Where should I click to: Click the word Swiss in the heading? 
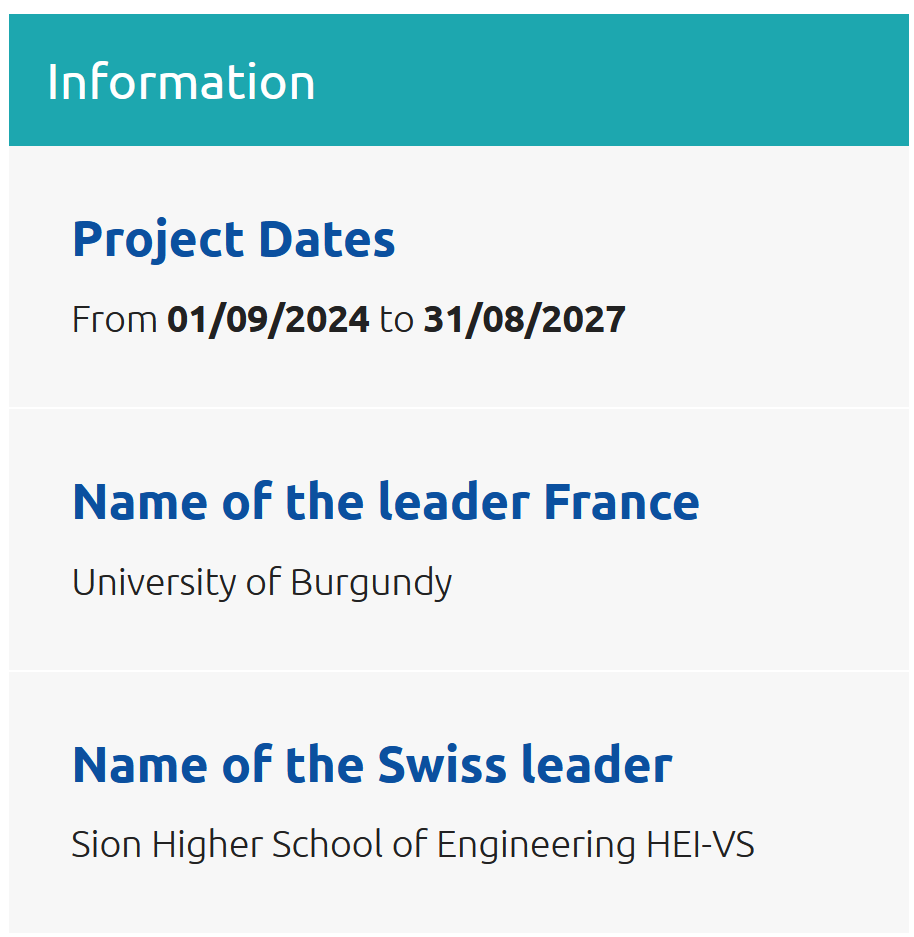click(x=442, y=764)
